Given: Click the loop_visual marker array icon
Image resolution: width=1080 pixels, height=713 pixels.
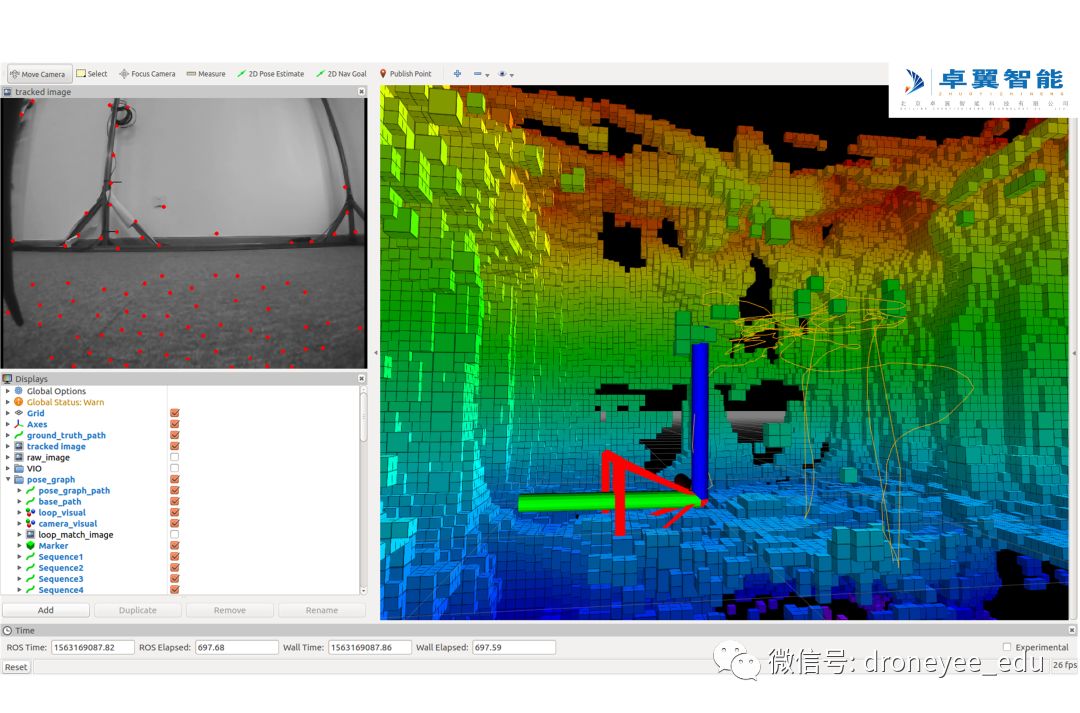Looking at the screenshot, I should point(30,512).
